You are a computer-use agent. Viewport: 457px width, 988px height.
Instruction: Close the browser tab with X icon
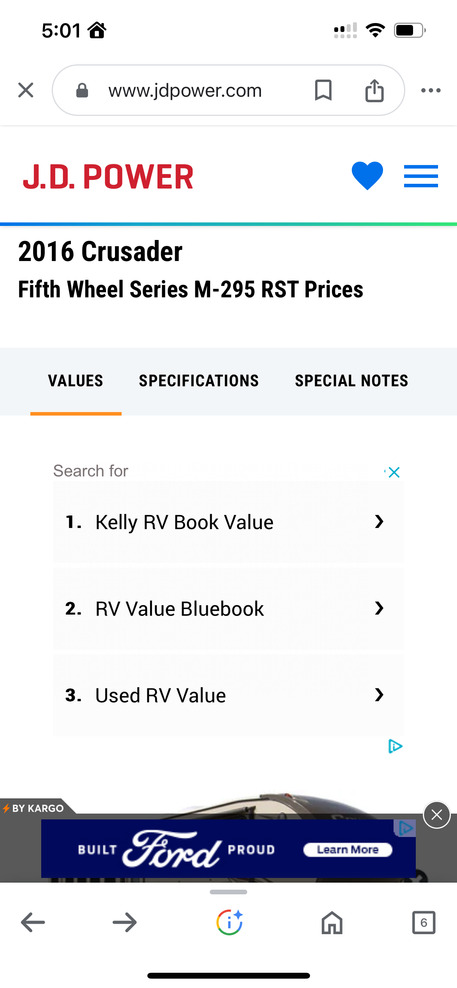pos(25,90)
